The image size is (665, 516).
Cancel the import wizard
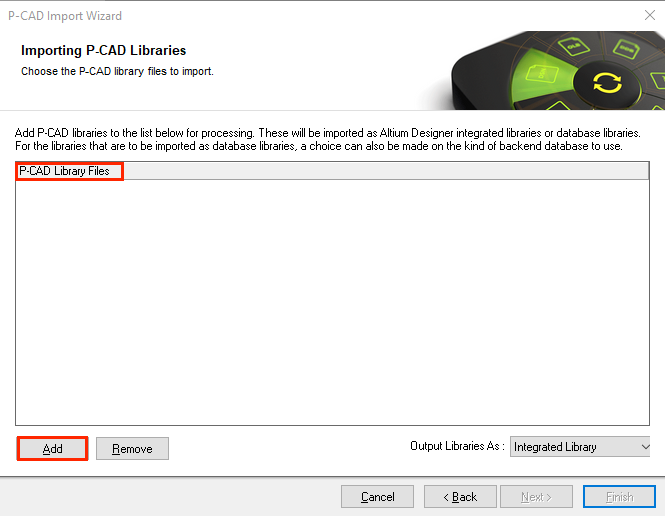click(377, 496)
